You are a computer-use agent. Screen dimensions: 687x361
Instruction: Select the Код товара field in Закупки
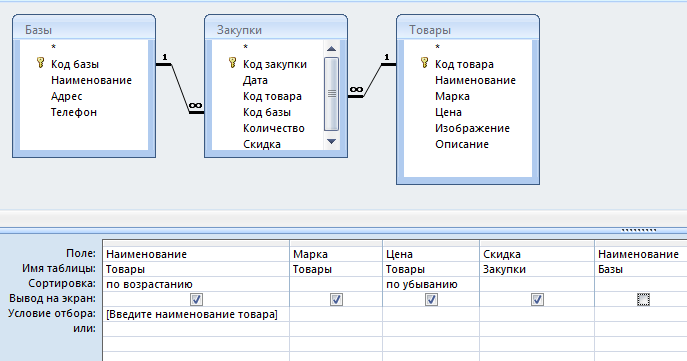tap(272, 96)
